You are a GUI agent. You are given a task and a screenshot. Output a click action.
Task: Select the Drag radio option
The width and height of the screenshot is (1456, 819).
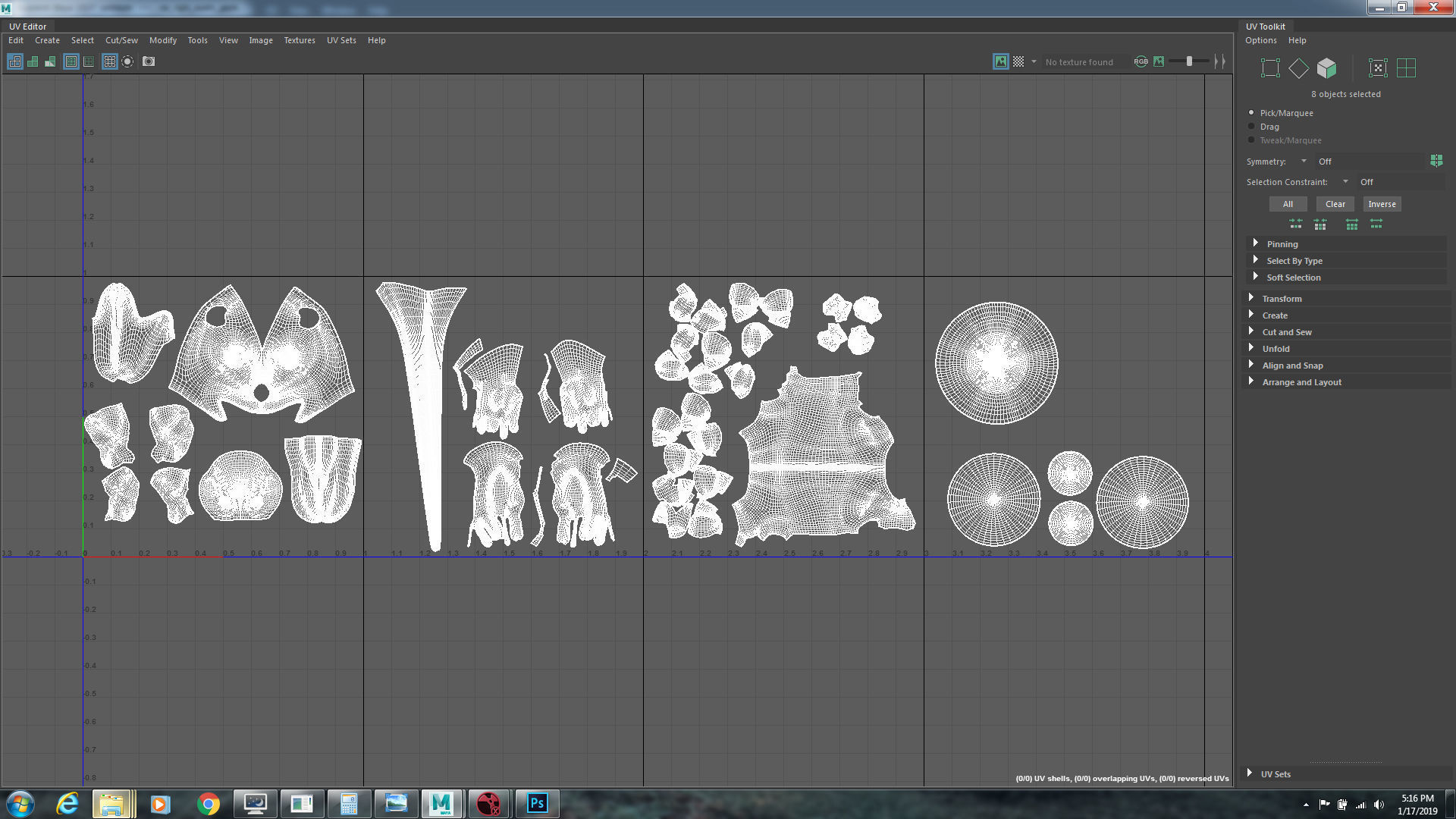click(1251, 127)
